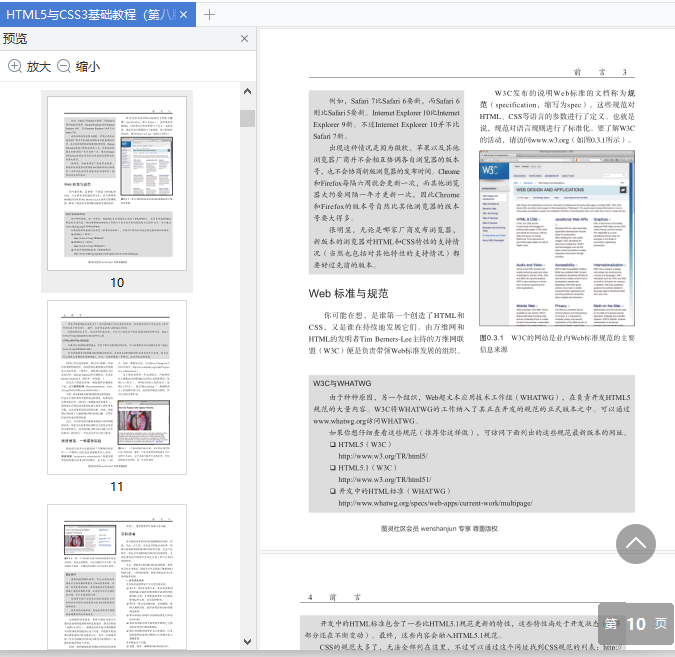Click thumbnail panel scrollbar up arrow

(x=248, y=91)
